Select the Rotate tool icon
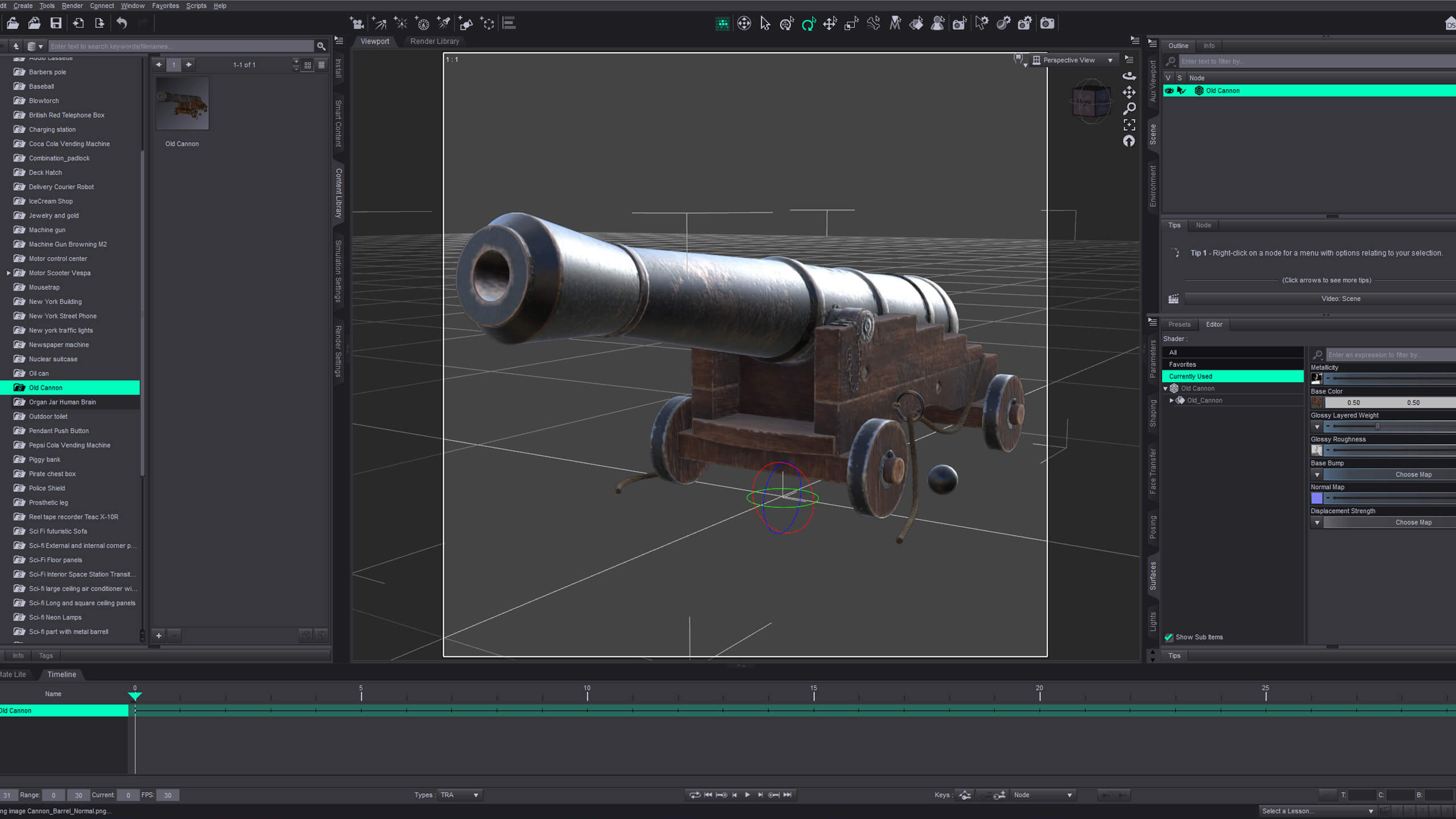1456x819 pixels. point(808,23)
